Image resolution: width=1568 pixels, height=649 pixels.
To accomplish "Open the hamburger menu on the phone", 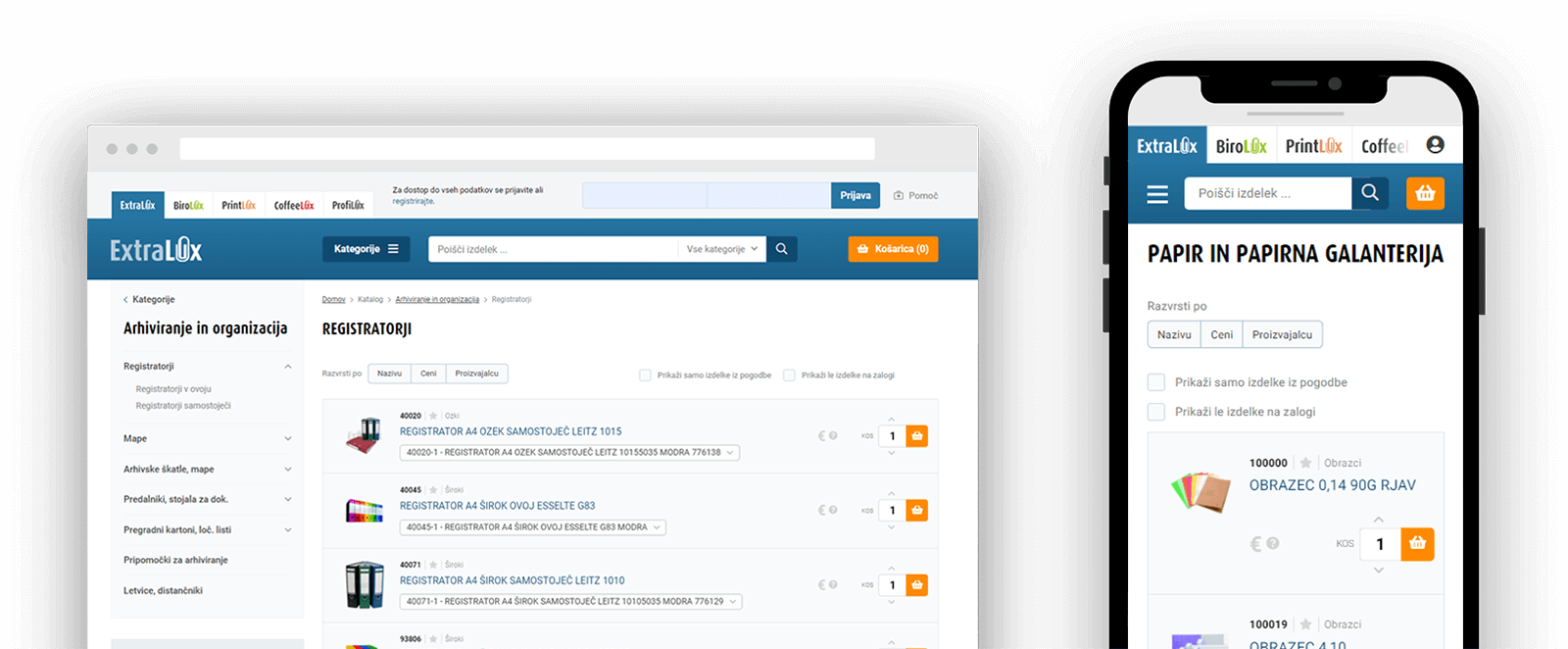I will [x=1157, y=194].
